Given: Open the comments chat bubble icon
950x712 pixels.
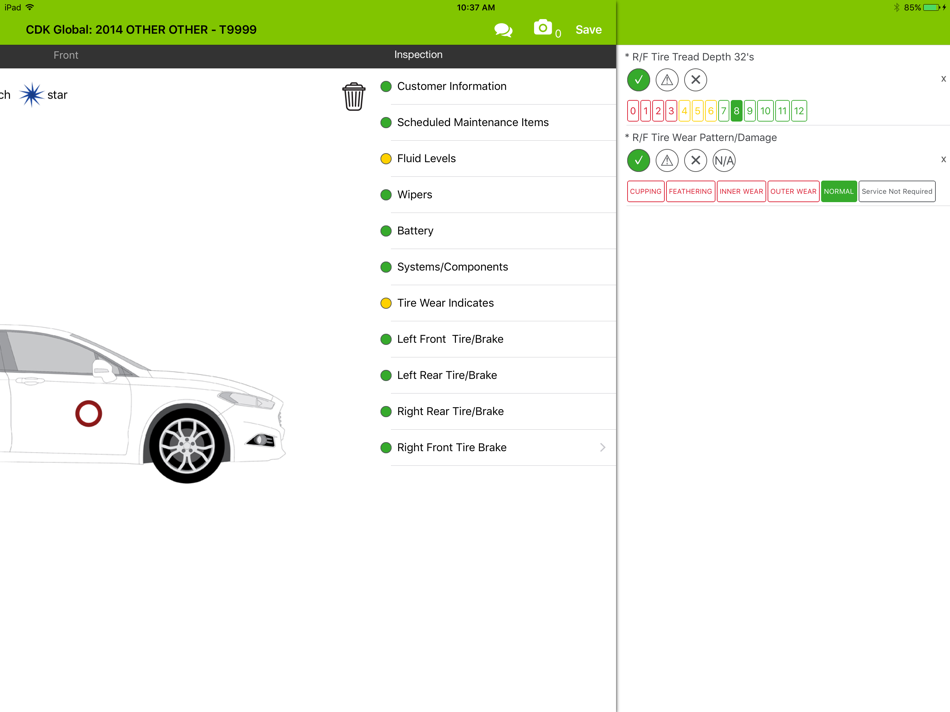Looking at the screenshot, I should (x=503, y=30).
